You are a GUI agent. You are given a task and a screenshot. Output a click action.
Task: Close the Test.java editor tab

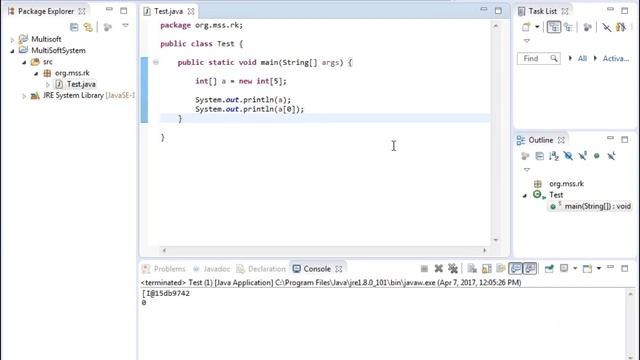pos(191,11)
